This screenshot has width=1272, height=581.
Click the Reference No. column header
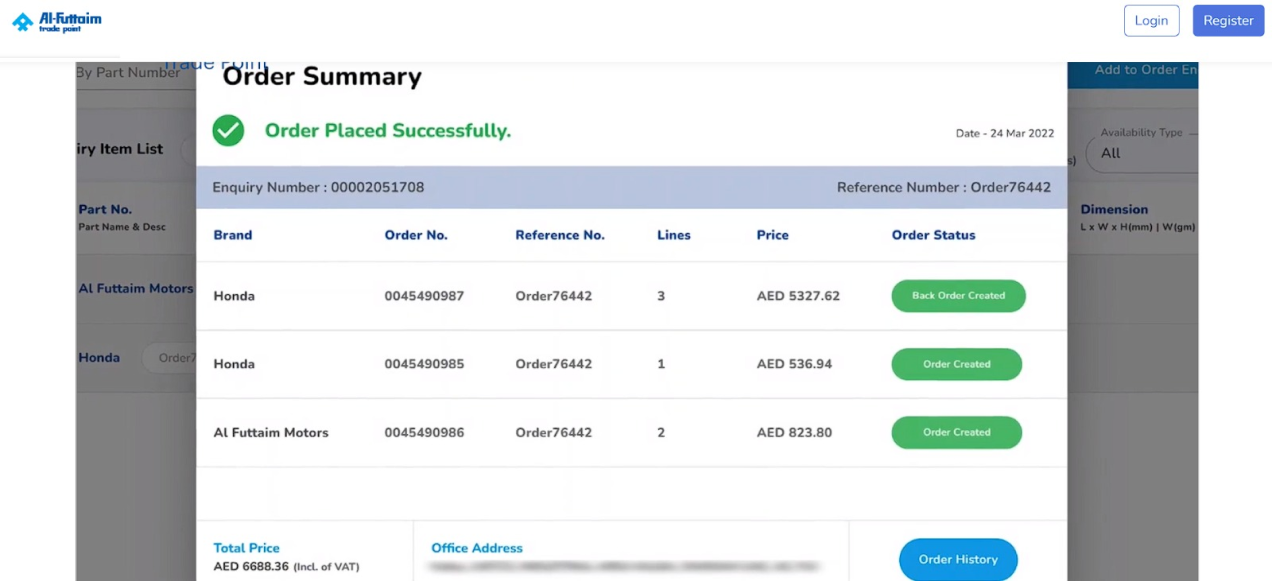(x=560, y=235)
